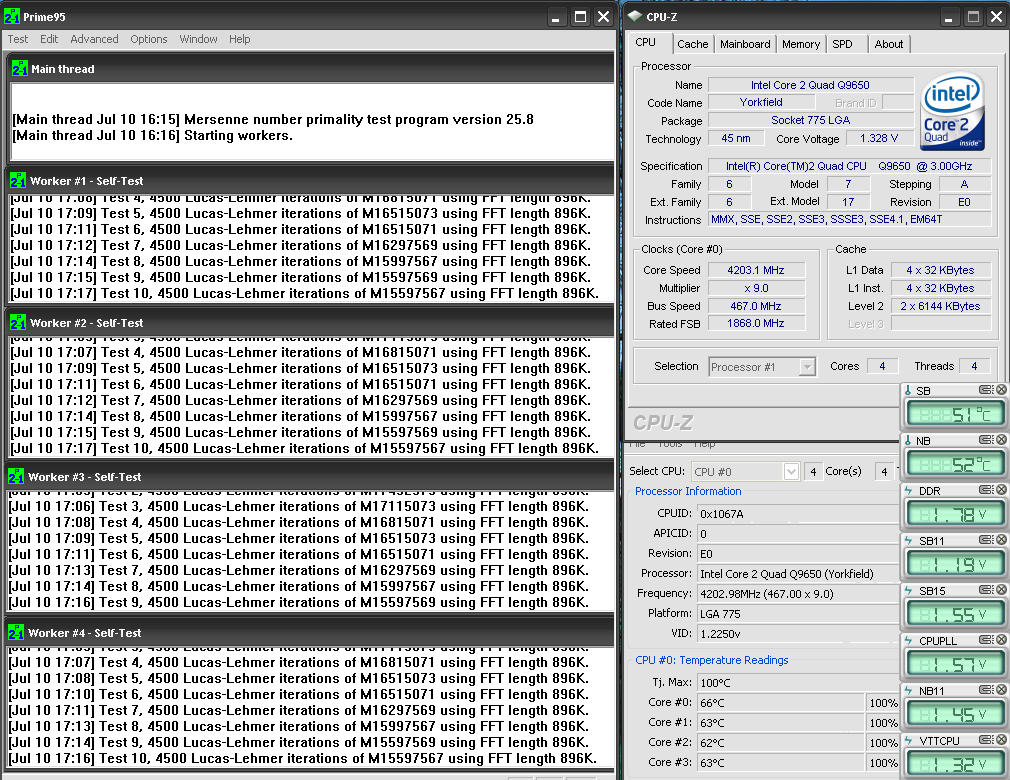Screen dimensions: 1010x780
Task: Click the Worker #1 window icon
Action: click(x=18, y=180)
